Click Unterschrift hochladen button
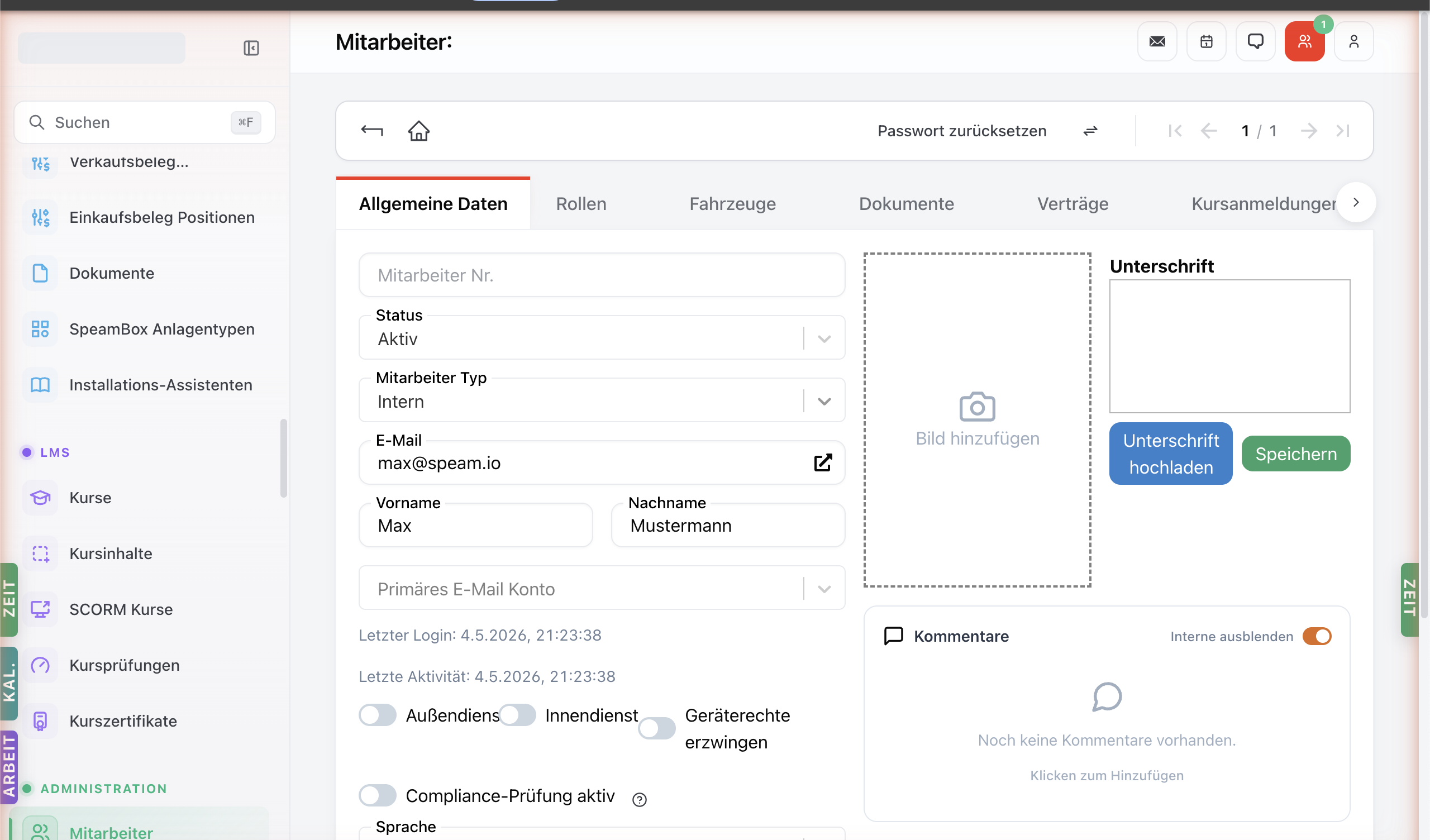 click(1171, 454)
